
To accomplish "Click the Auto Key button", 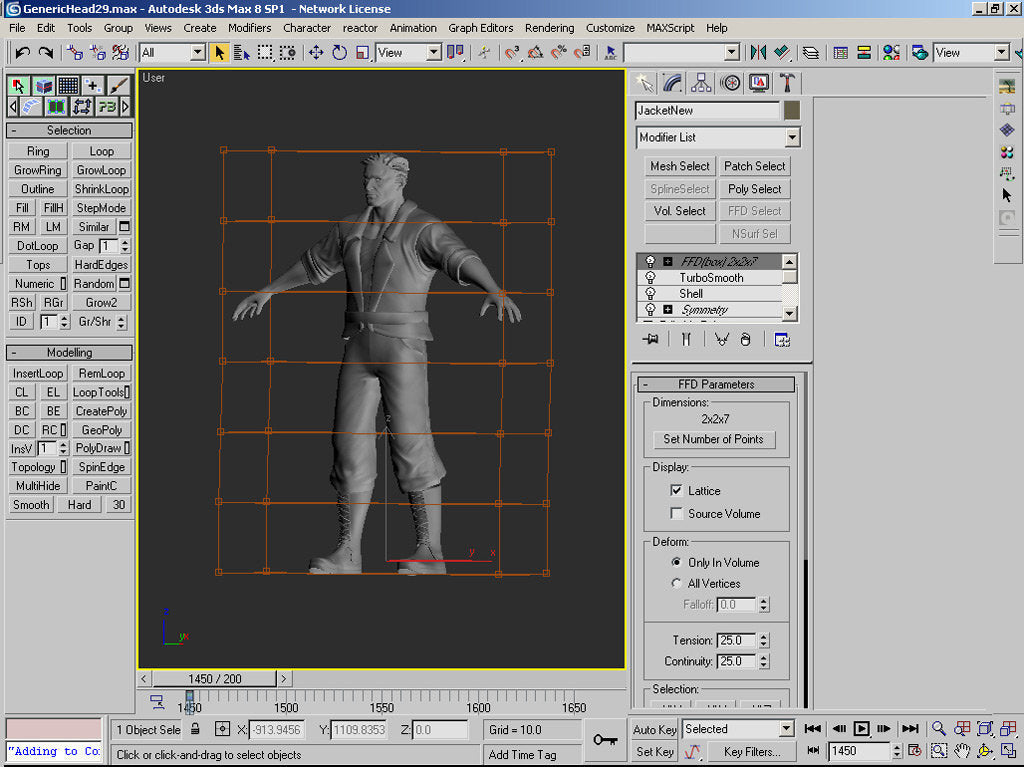I will click(x=655, y=730).
